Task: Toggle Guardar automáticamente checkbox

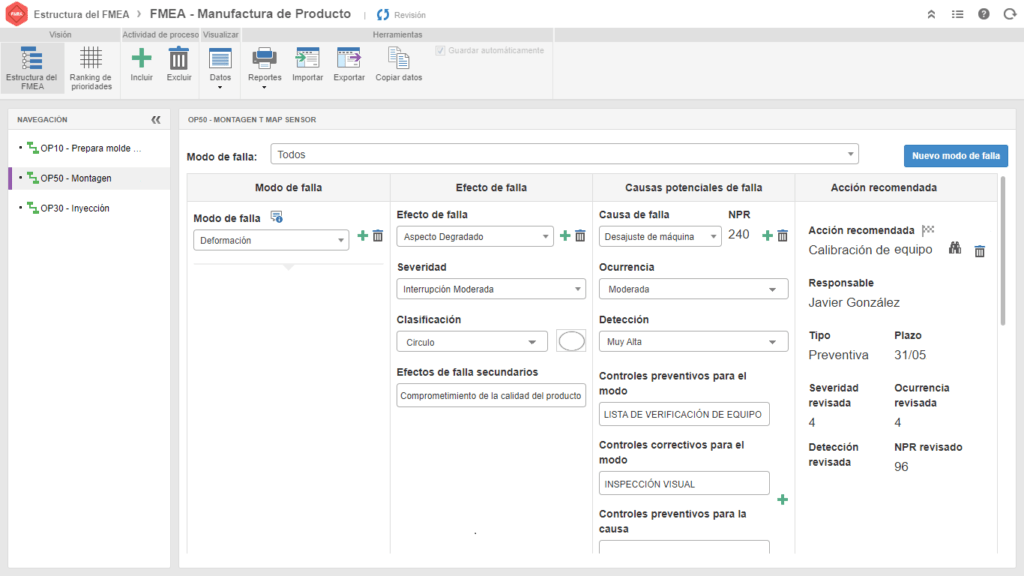Action: (x=440, y=50)
